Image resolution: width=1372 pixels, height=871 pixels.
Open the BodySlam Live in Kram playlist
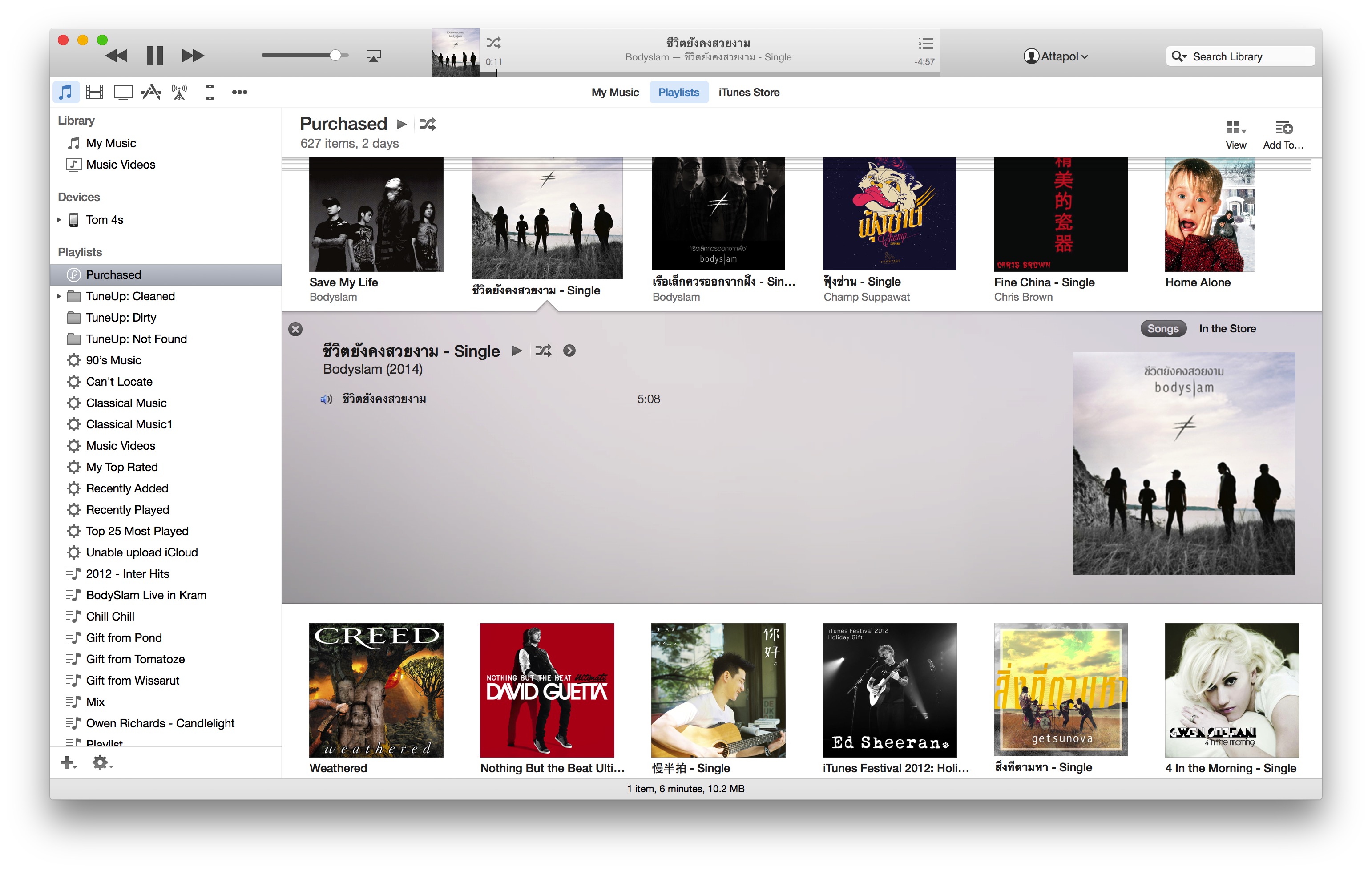(x=166, y=595)
